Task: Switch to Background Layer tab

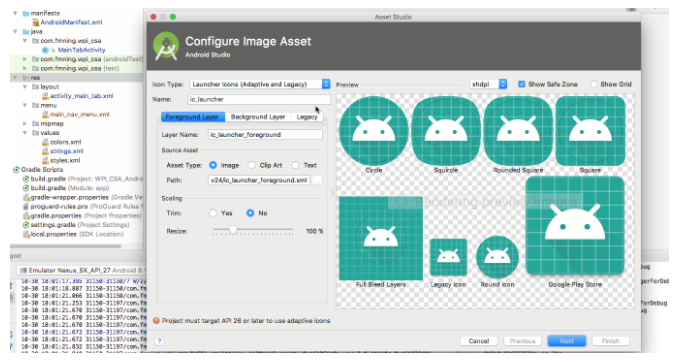Action: tap(258, 117)
